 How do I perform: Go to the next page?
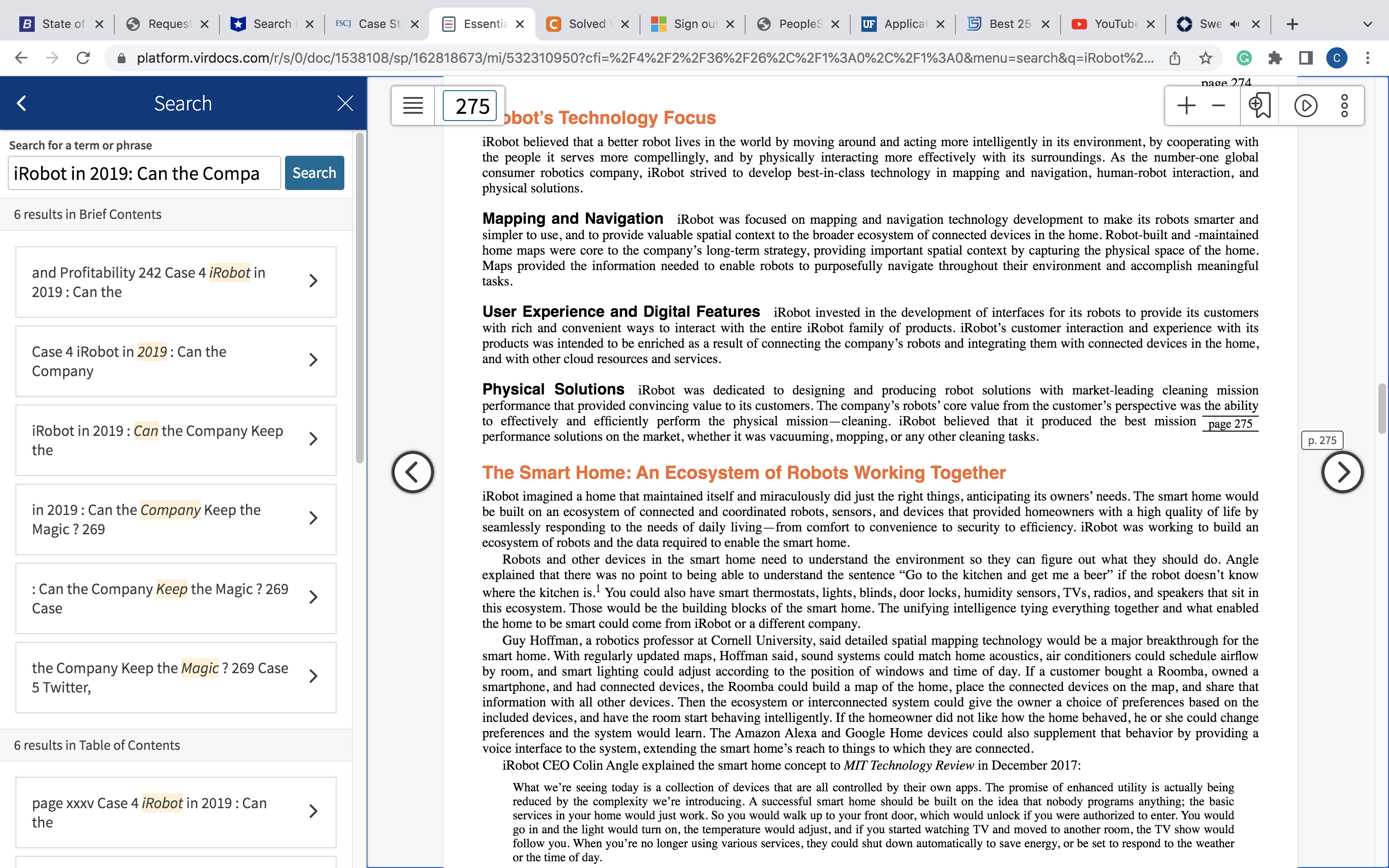point(1342,472)
